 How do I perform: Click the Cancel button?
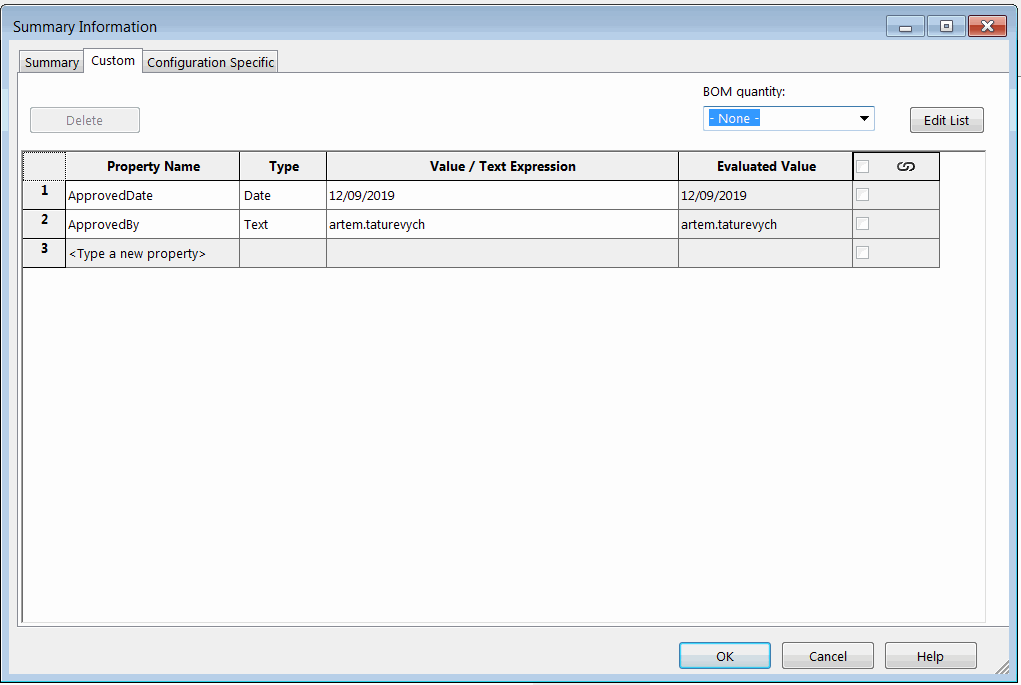(x=827, y=655)
